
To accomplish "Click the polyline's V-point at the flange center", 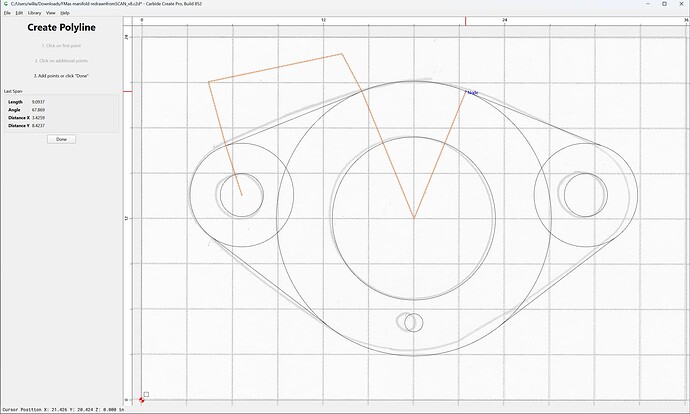I will click(414, 218).
